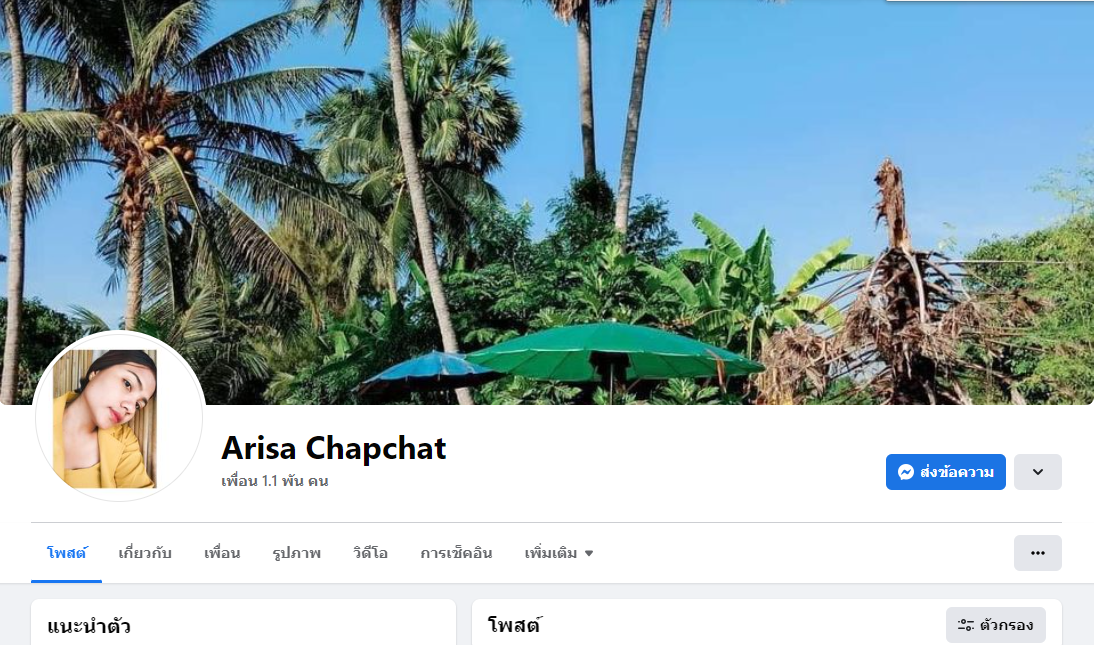
Task: Open the three-dots profile options menu
Action: click(x=1037, y=553)
